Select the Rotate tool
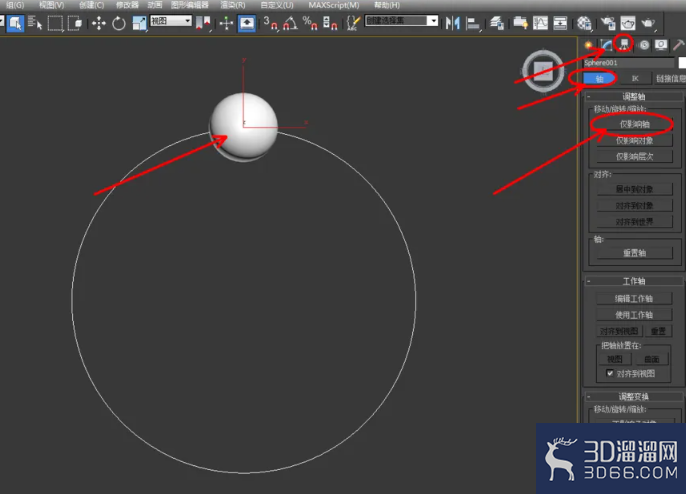Viewport: 686px width, 494px height. [x=119, y=23]
